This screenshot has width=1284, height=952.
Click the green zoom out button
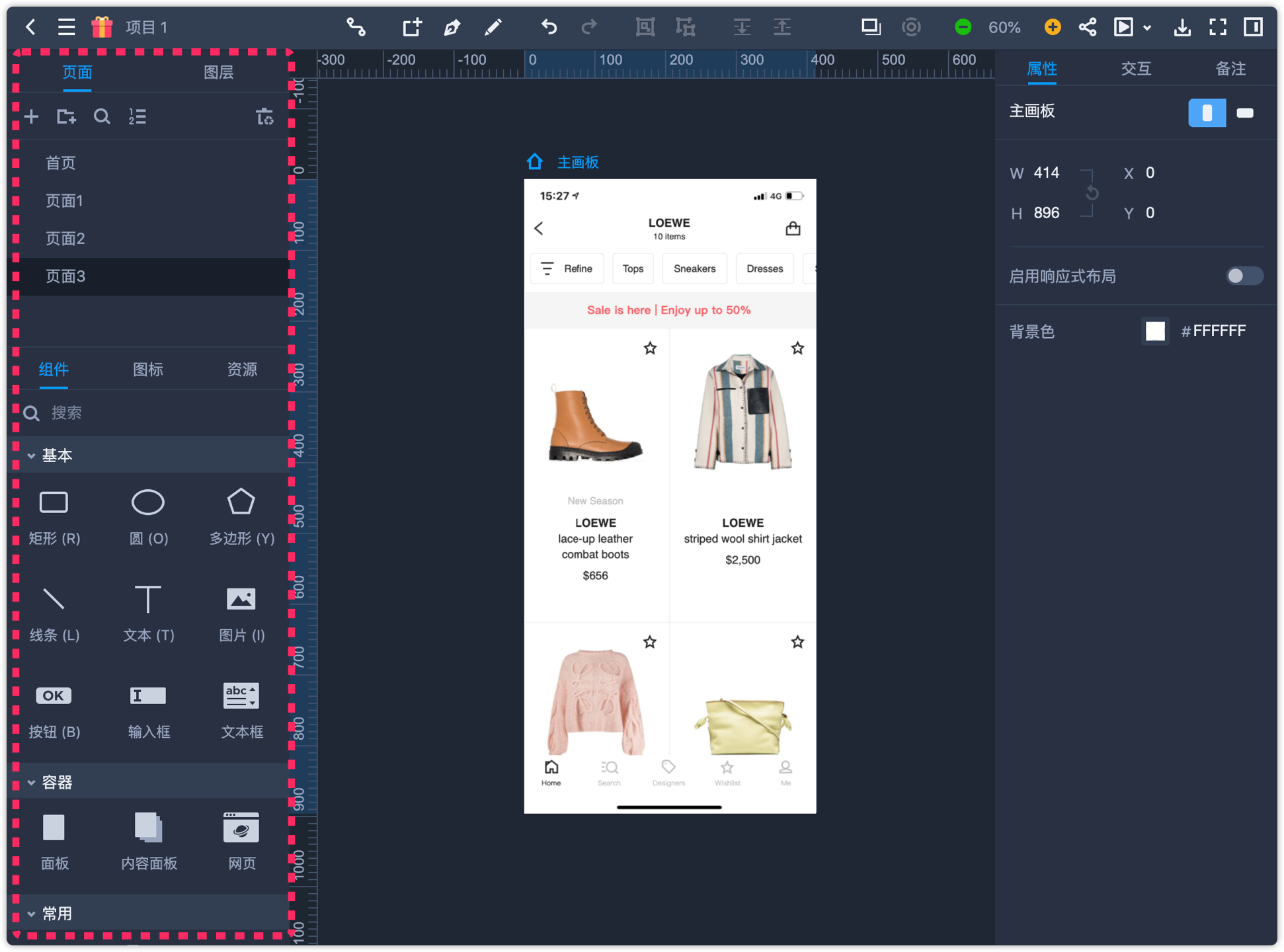pyautogui.click(x=963, y=27)
